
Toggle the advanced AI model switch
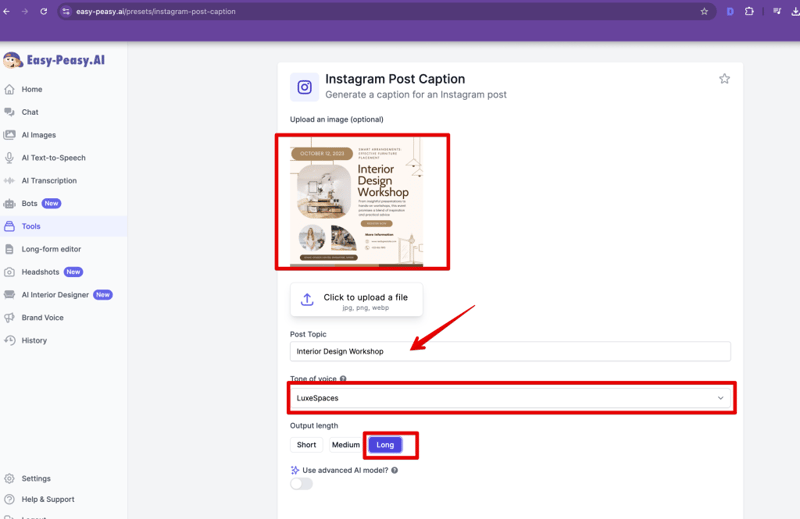(x=301, y=484)
